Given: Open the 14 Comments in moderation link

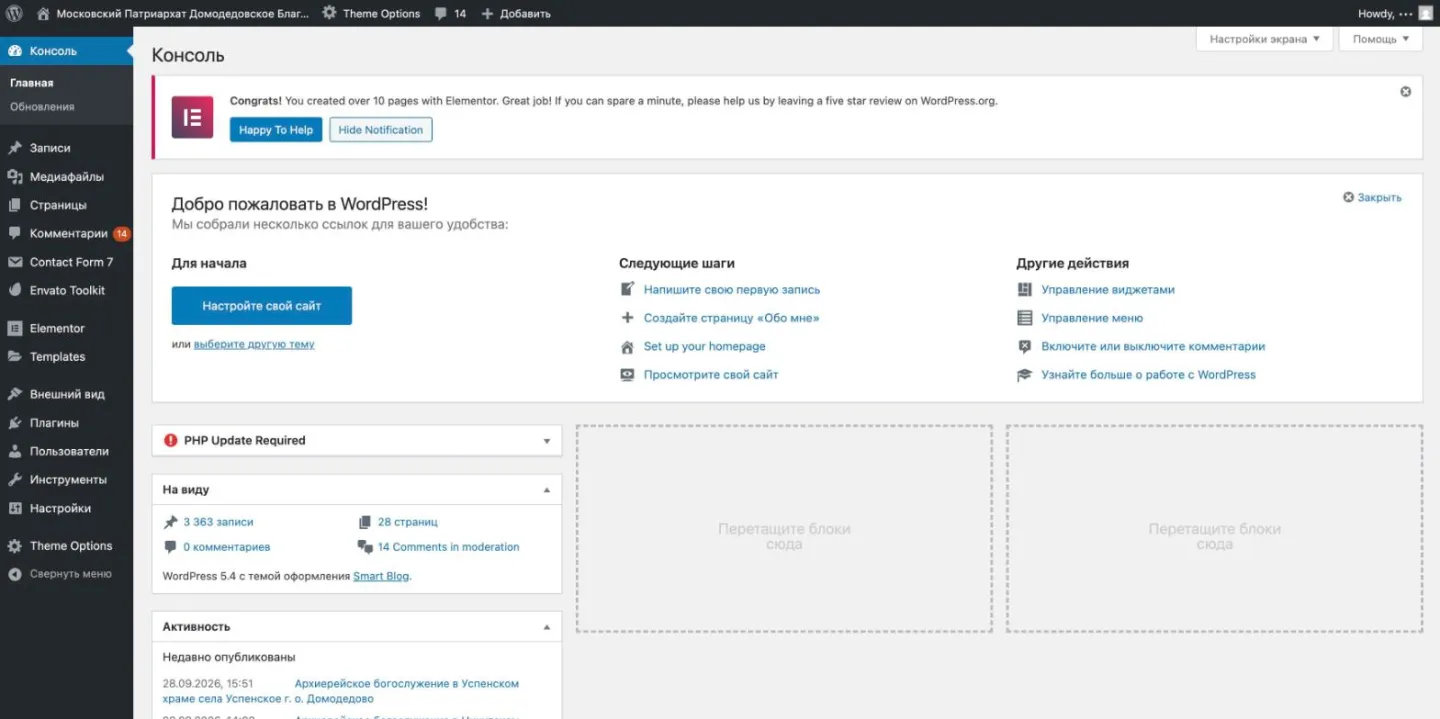Looking at the screenshot, I should [448, 547].
